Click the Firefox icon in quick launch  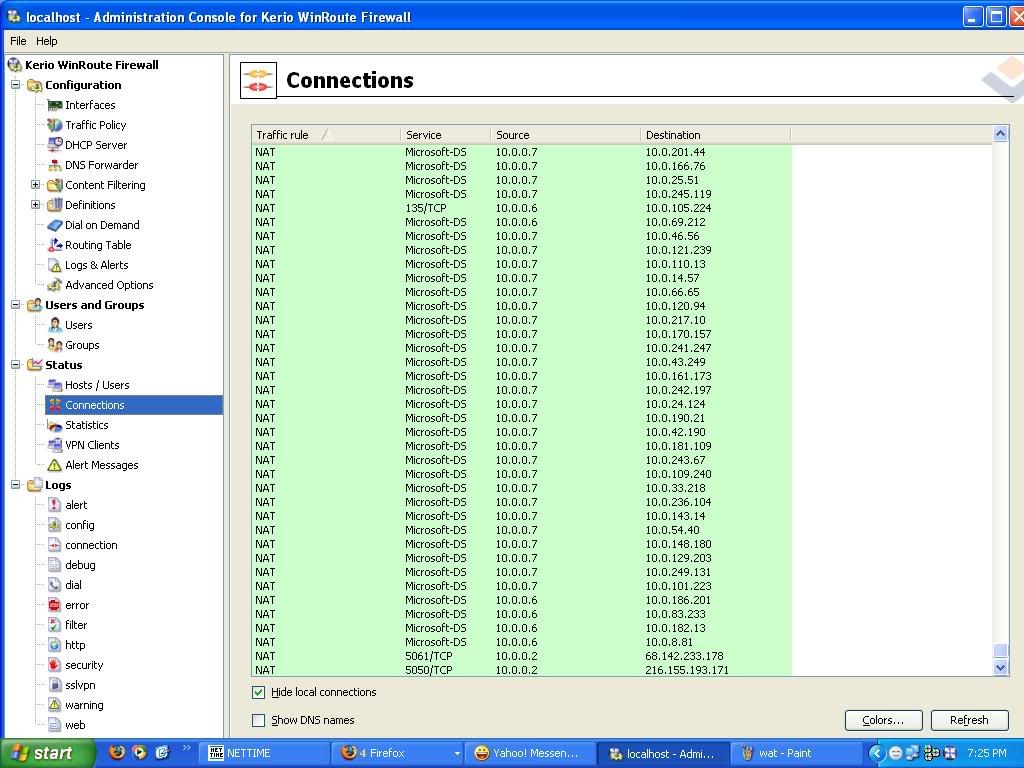(x=117, y=752)
